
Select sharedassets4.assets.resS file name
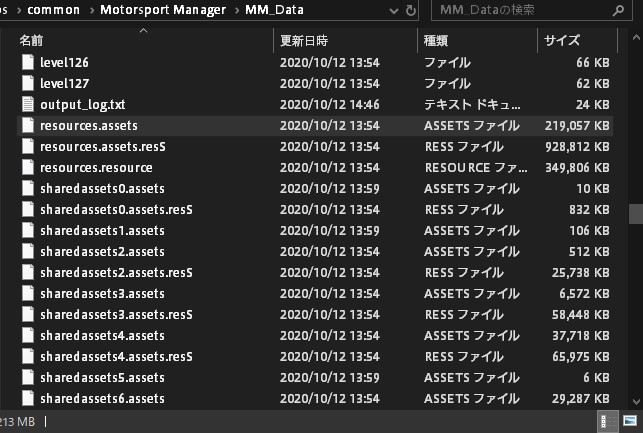(116, 356)
